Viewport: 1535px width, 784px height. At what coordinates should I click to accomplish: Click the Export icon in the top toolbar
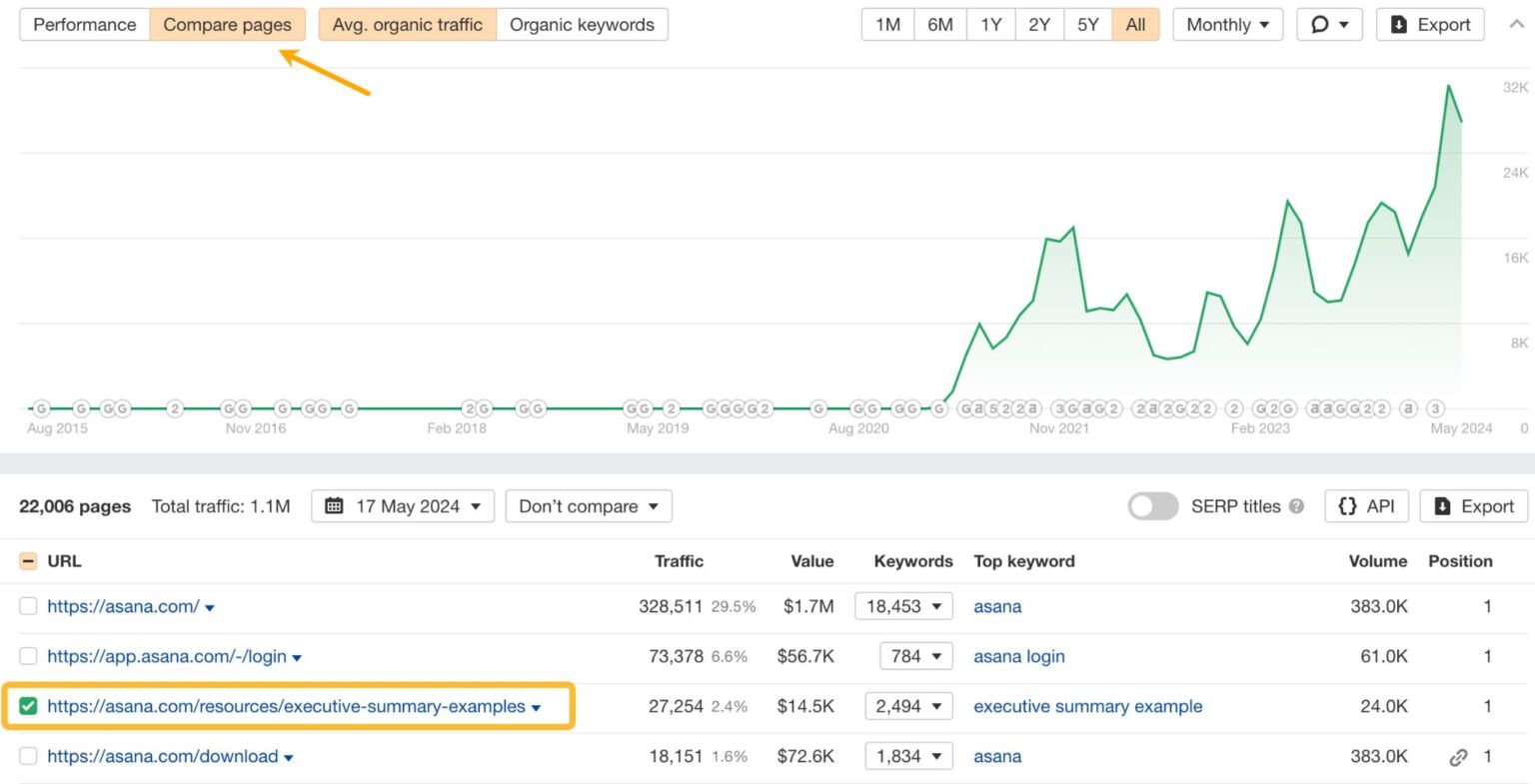[x=1399, y=24]
